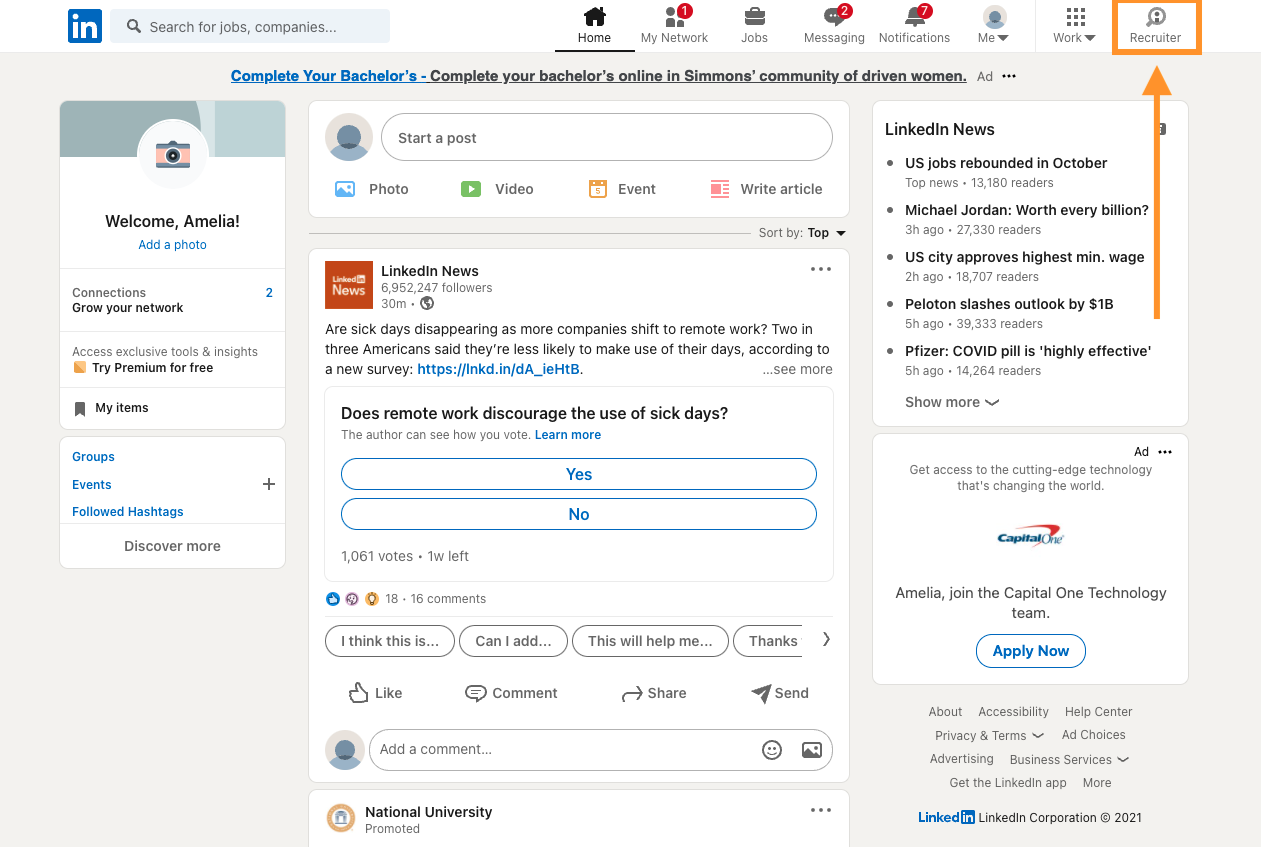The height and width of the screenshot is (847, 1261).
Task: Open 16 comments link
Action: coord(448,599)
